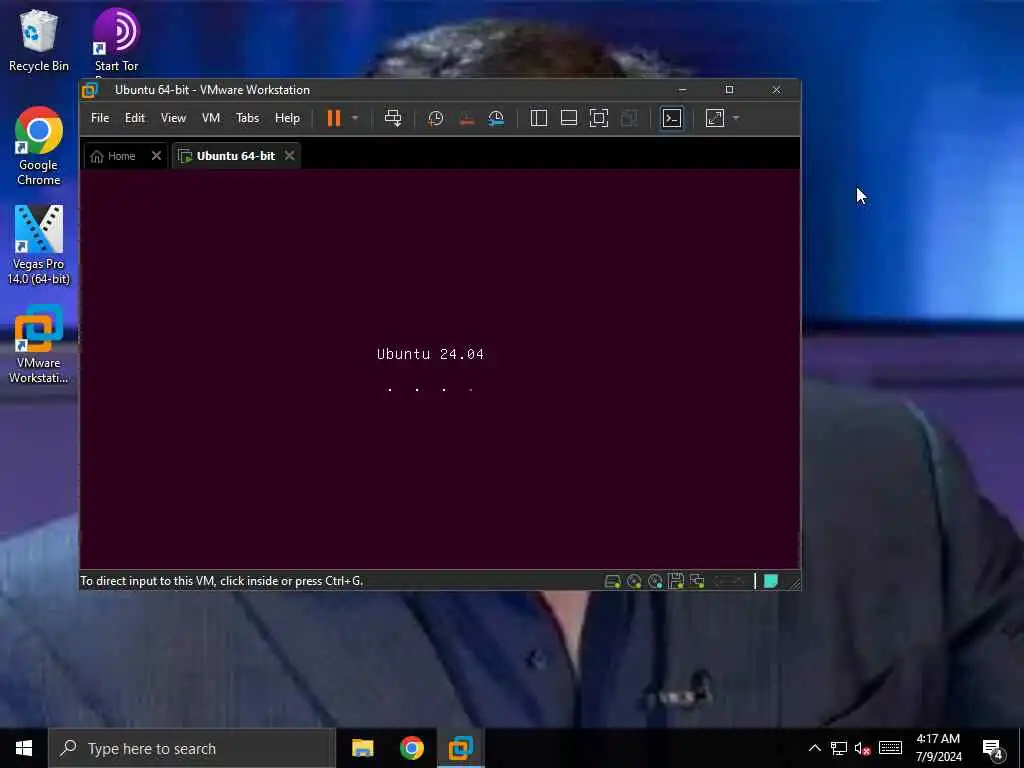
Task: Click the VMware Workstation taskbar button
Action: coord(461,748)
